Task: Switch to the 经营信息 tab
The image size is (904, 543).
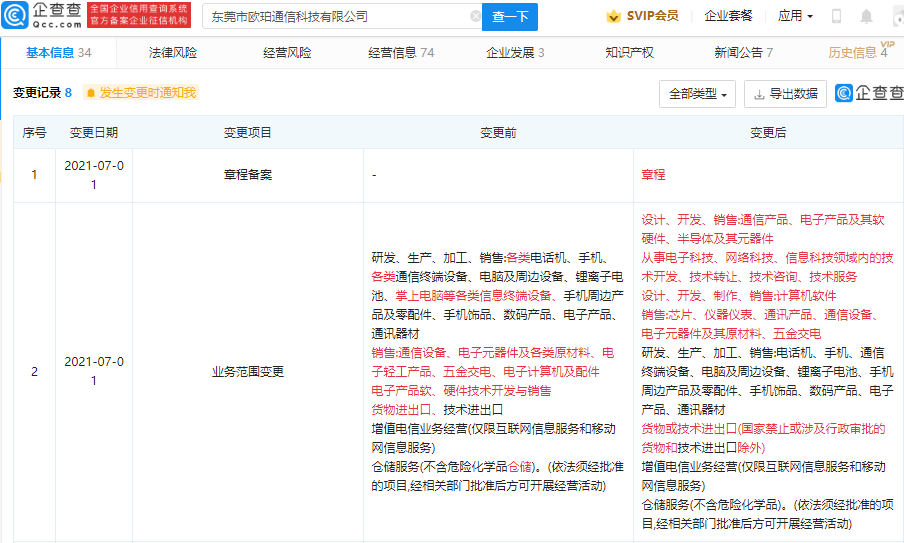Action: pos(401,52)
